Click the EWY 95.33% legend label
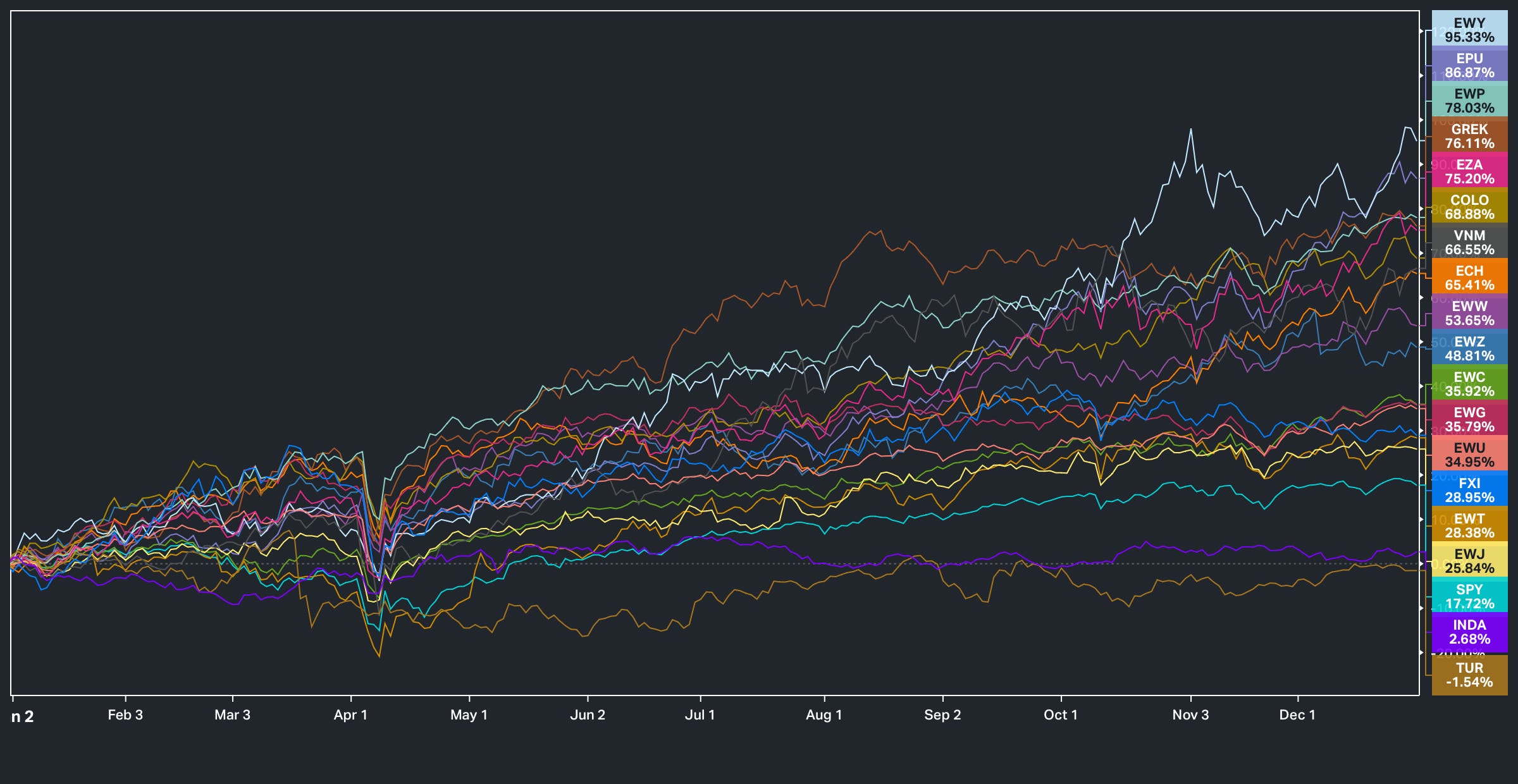Viewport: 1518px width, 784px height. tap(1469, 30)
